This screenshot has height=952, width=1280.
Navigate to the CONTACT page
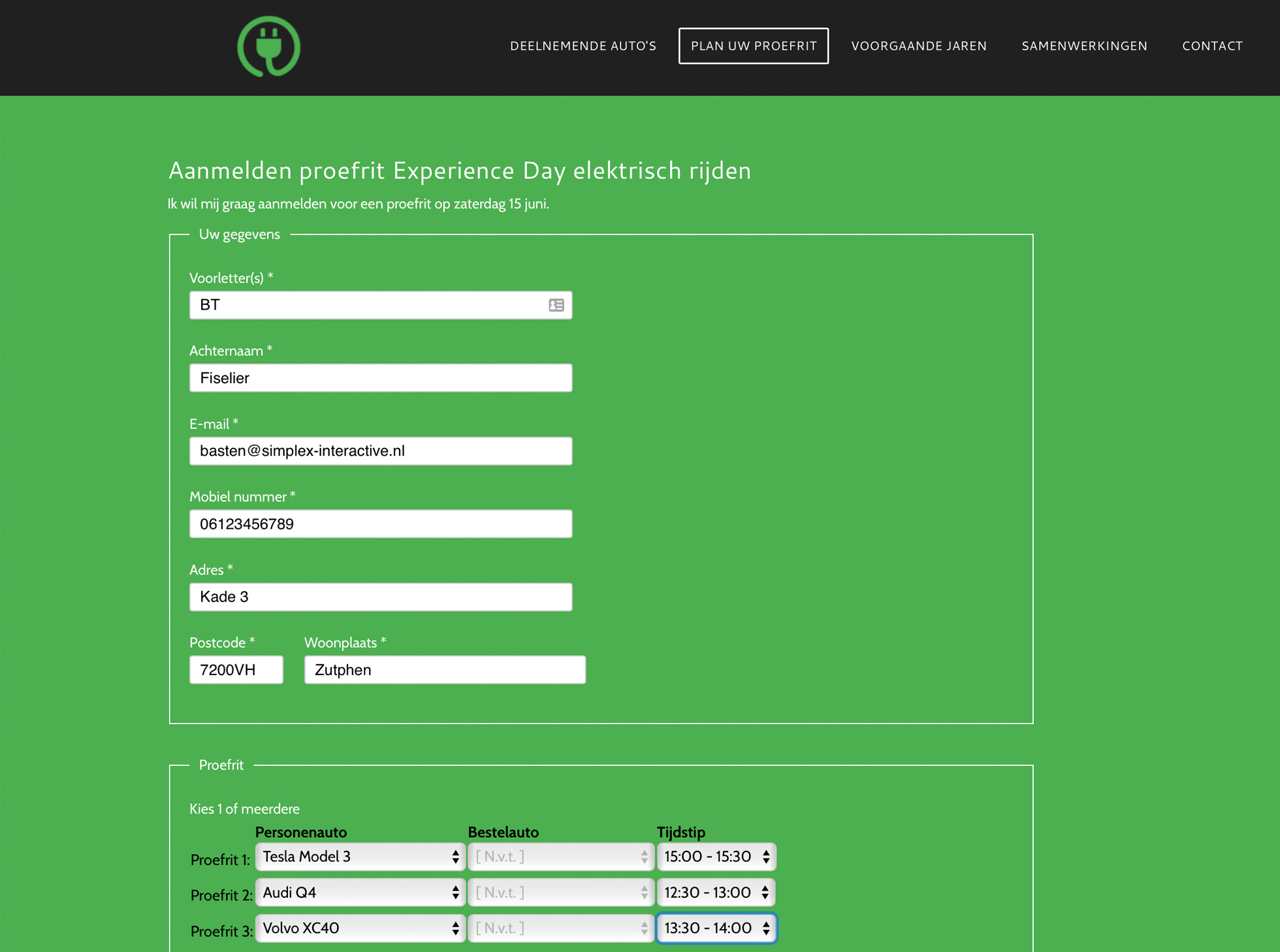(x=1212, y=46)
